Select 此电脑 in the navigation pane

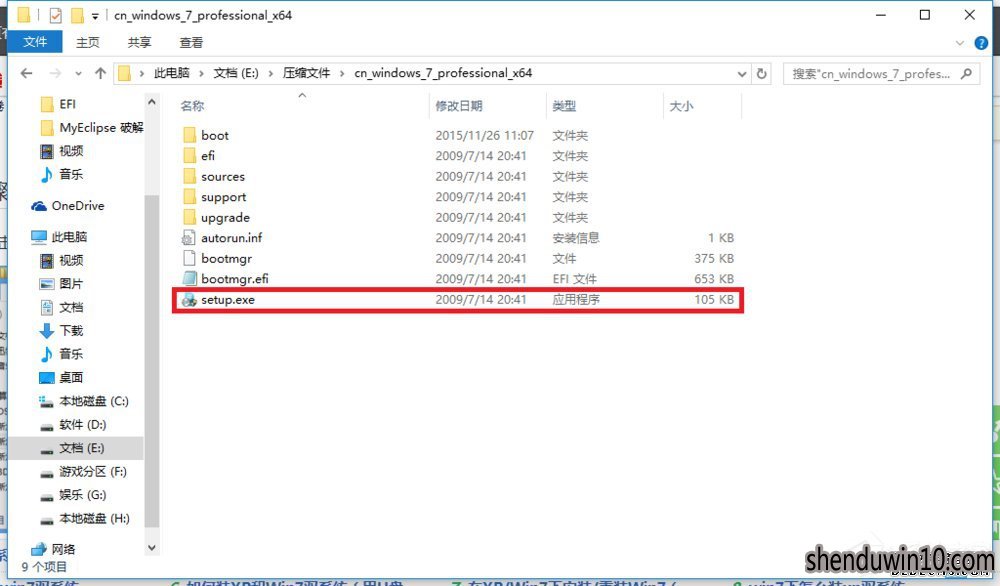pos(59,237)
